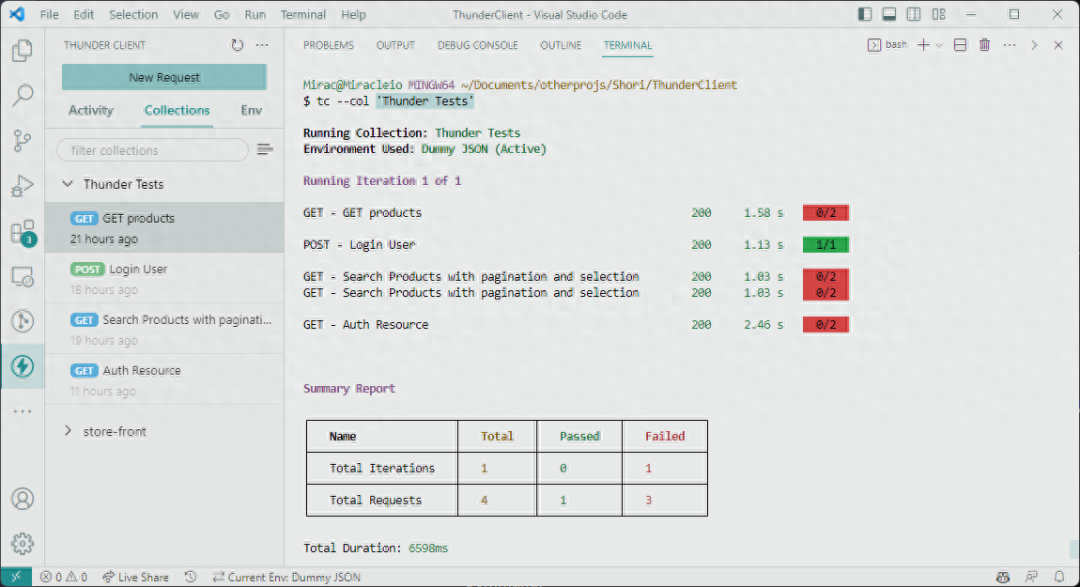Click the Total Duration 6598ms value
The height and width of the screenshot is (587, 1080).
click(x=428, y=548)
